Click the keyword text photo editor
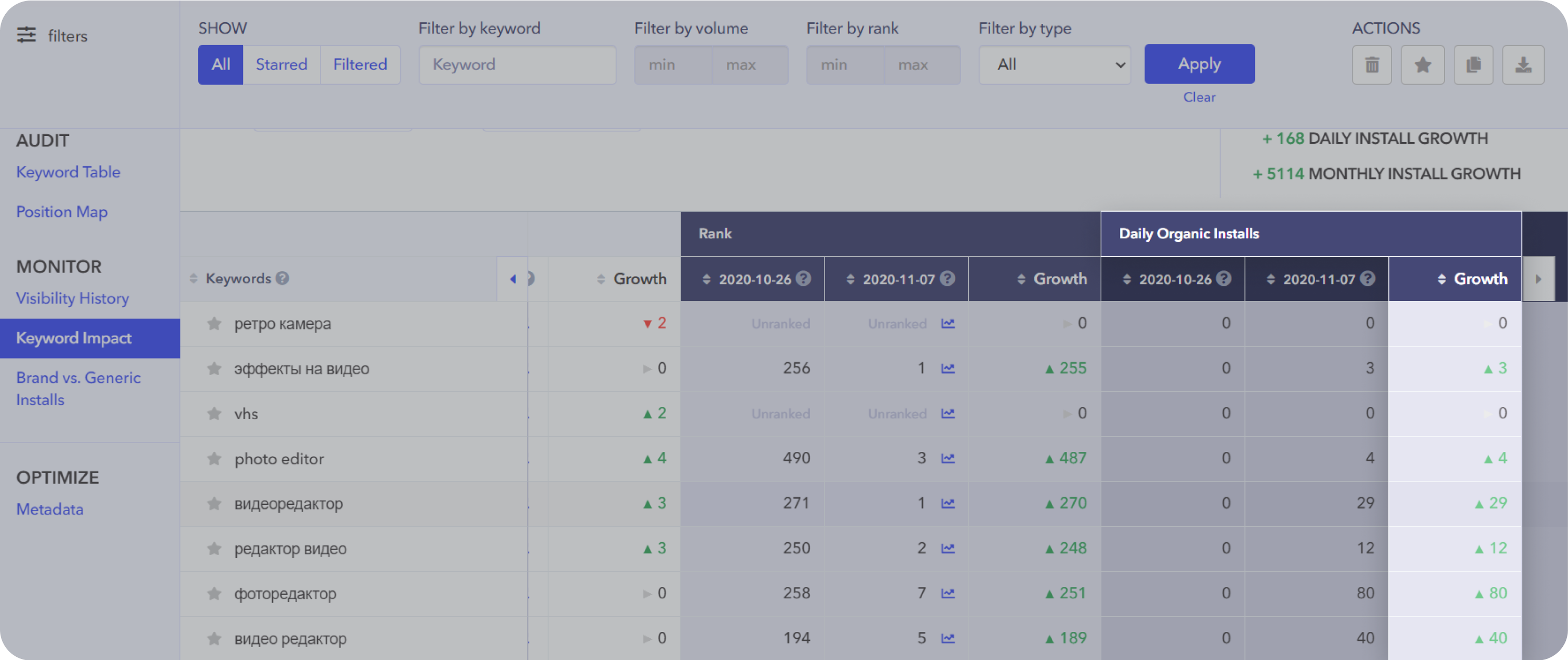Viewport: 1568px width, 660px height. (x=279, y=459)
